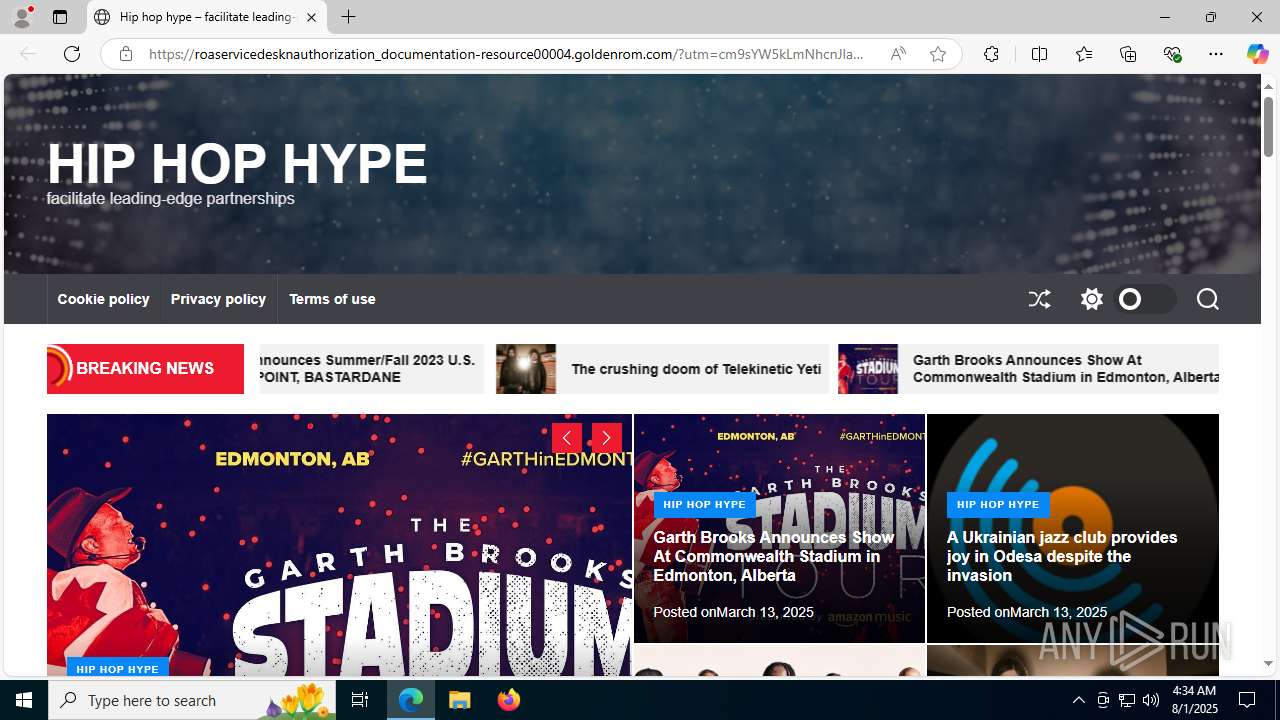Click the BREAKING NEWS label
The height and width of the screenshot is (720, 1280).
(x=145, y=368)
